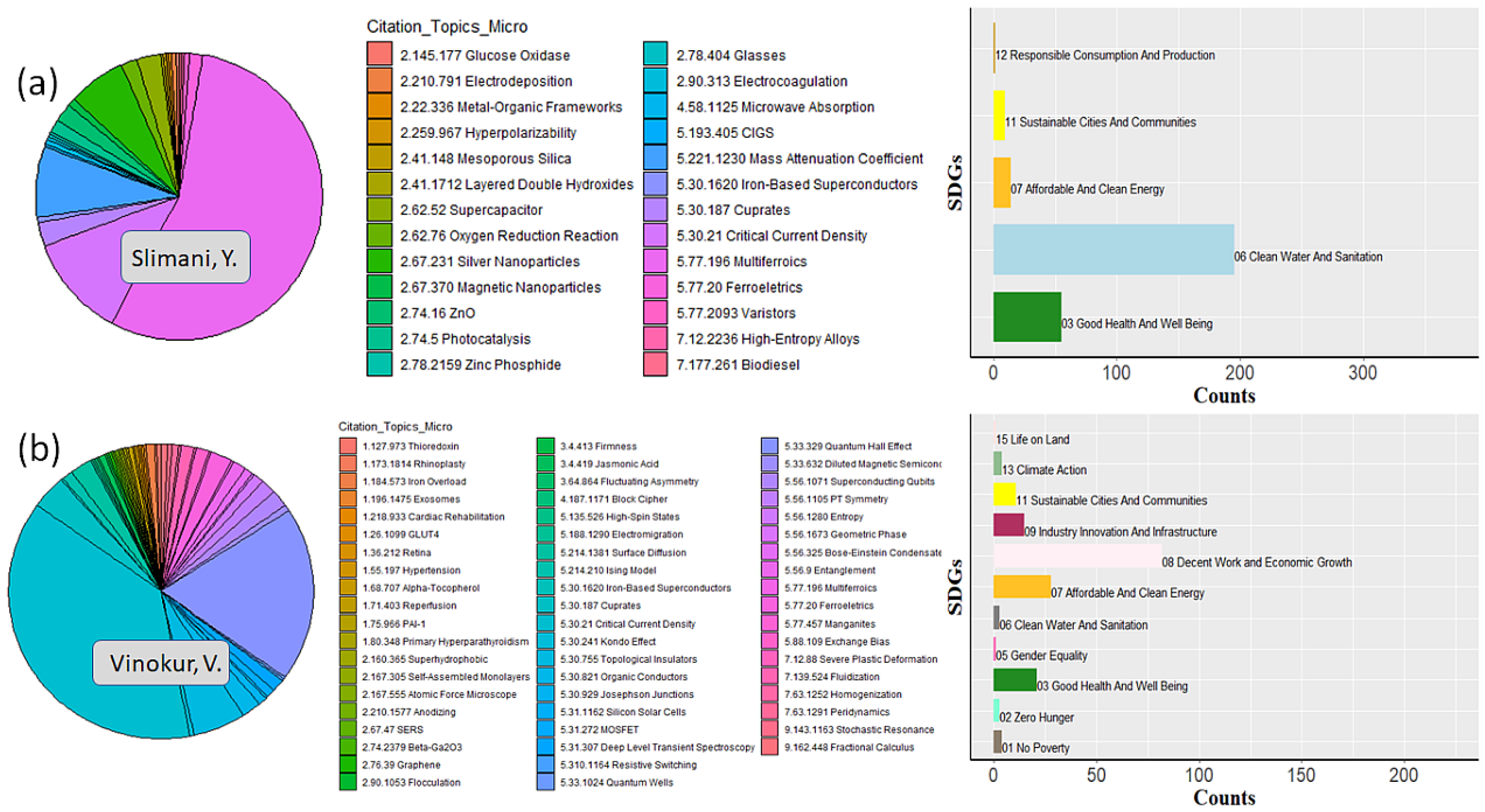Click the 13 Climate Action bar

tap(997, 463)
